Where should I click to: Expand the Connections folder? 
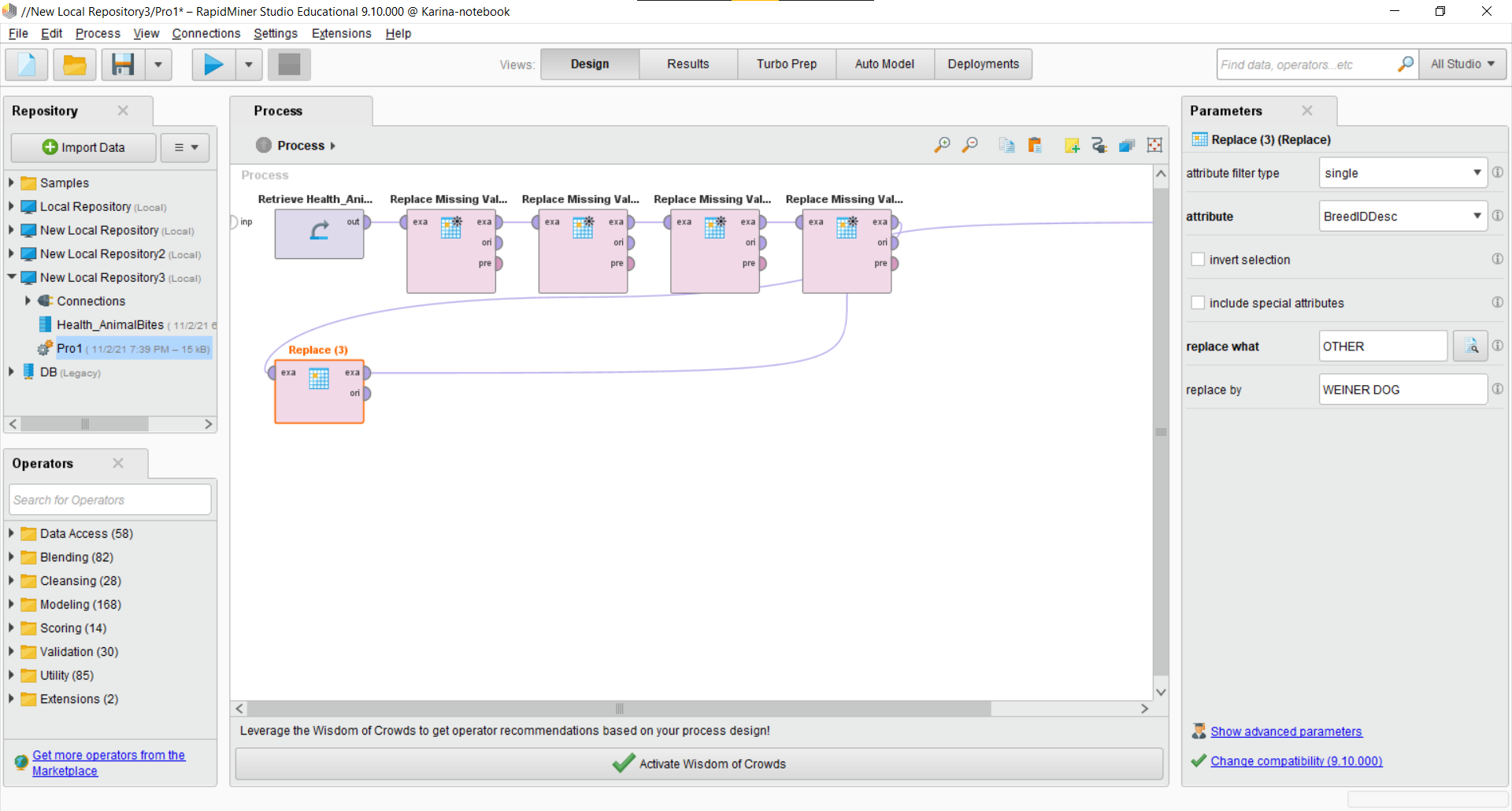28,301
